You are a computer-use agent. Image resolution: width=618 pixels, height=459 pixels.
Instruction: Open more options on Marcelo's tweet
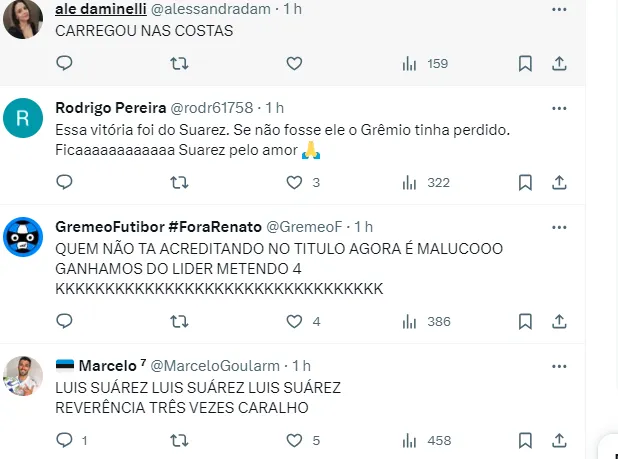(x=560, y=366)
